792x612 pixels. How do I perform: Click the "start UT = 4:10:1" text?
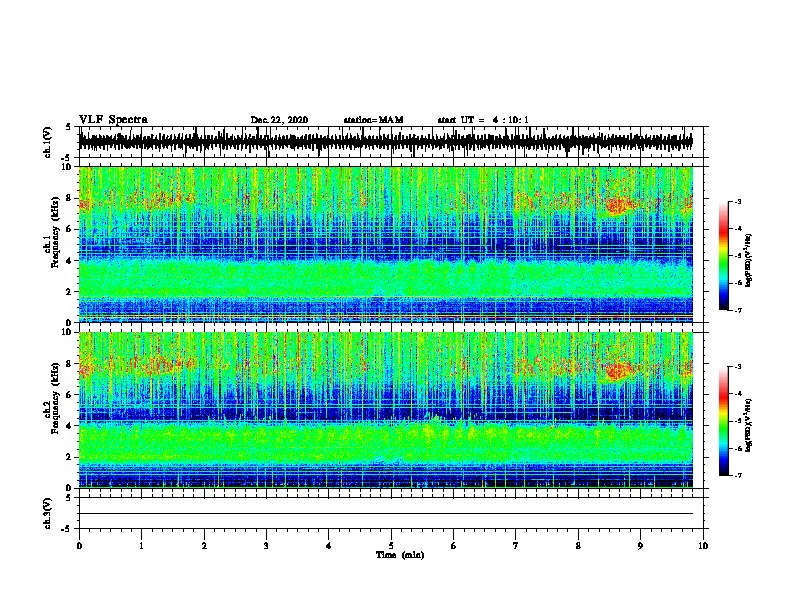coord(483,120)
